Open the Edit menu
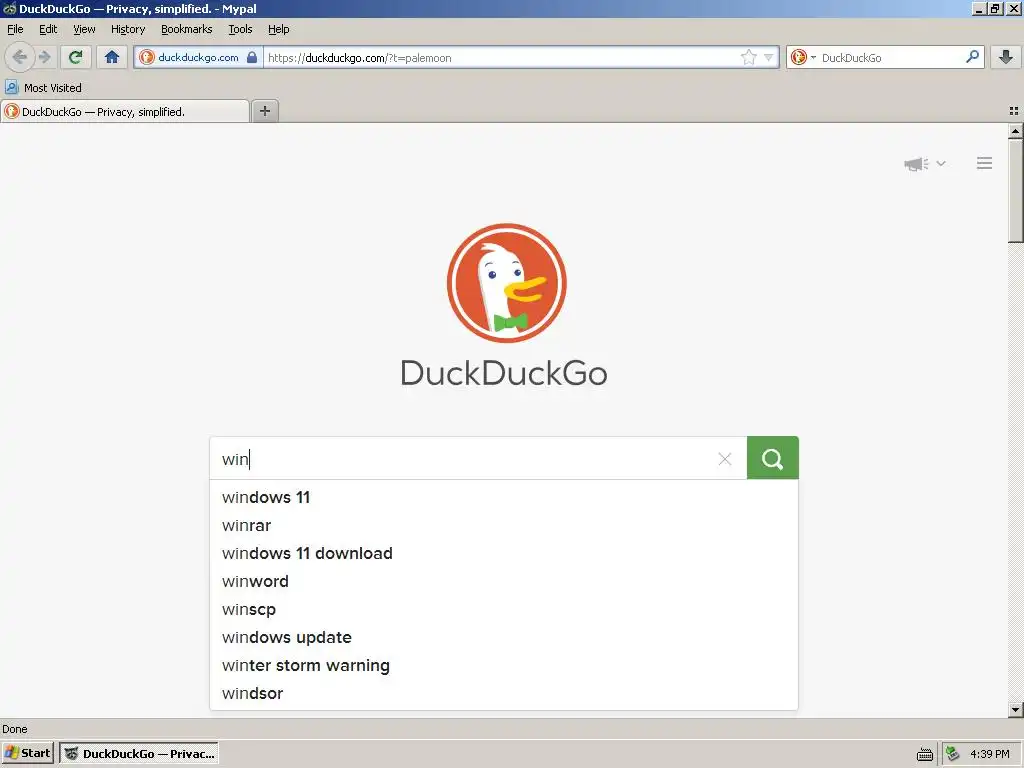 [48, 29]
